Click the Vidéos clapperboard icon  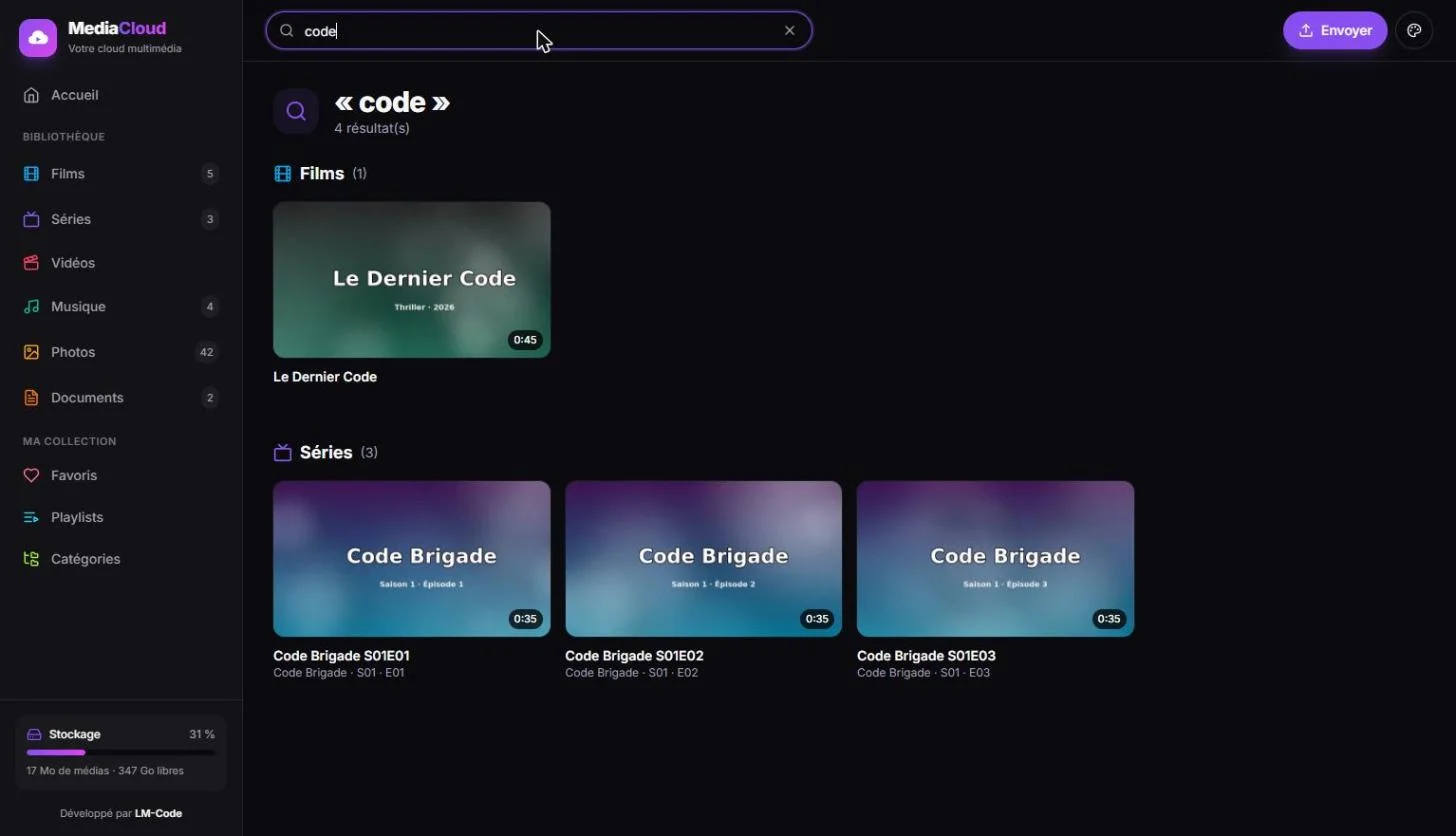(x=31, y=263)
